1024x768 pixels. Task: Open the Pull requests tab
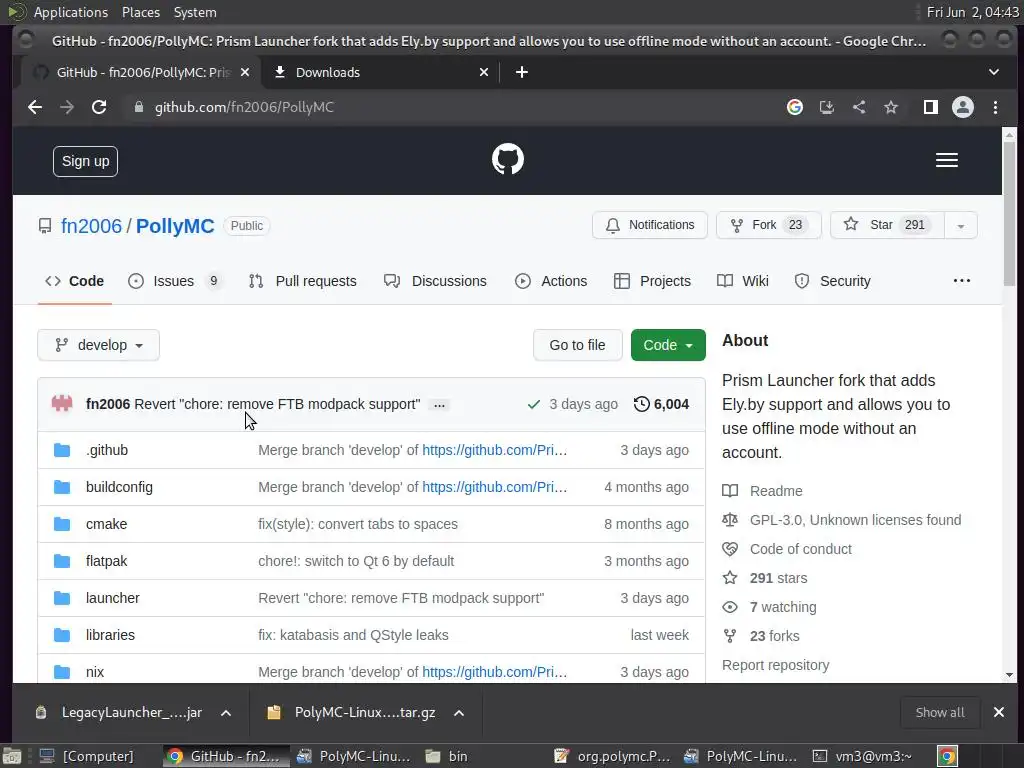pyautogui.click(x=303, y=281)
